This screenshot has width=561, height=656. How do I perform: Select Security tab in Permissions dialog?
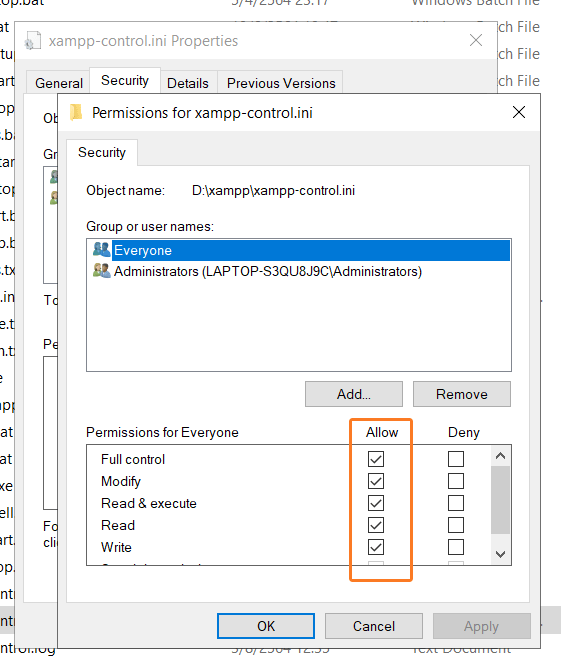point(102,152)
